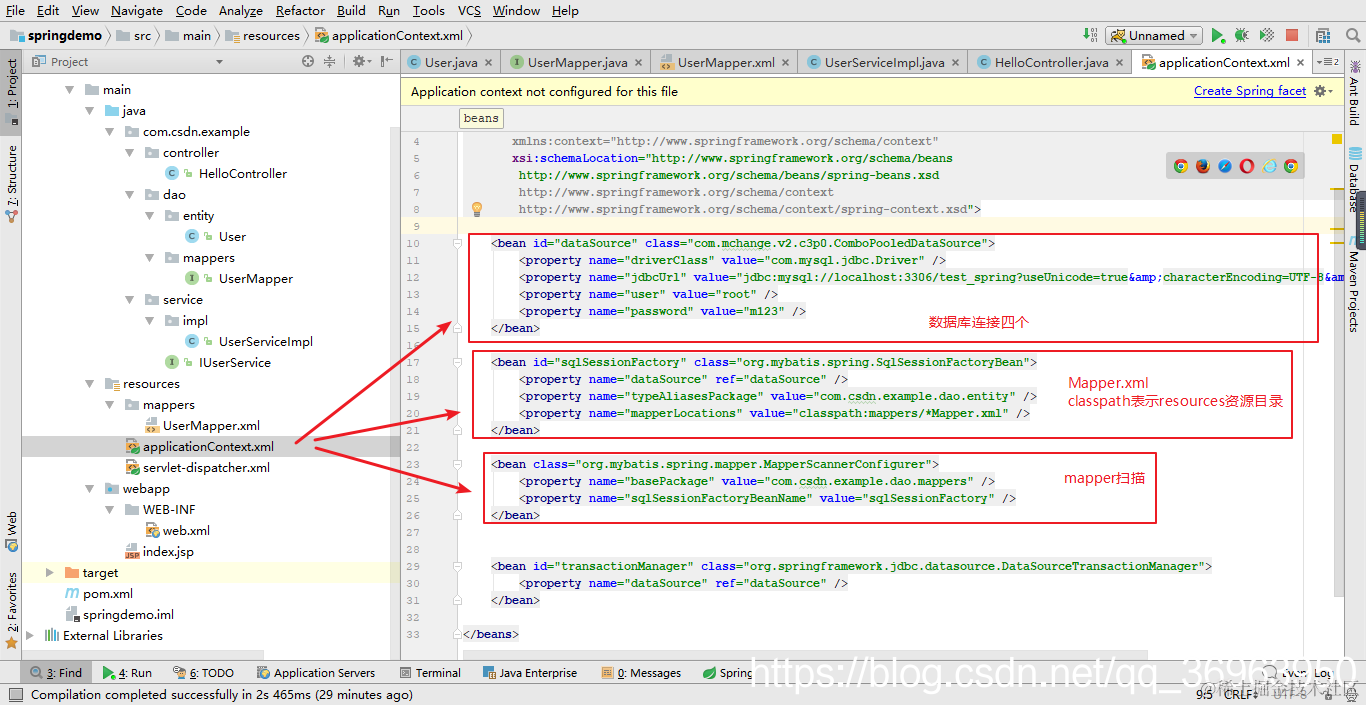The height and width of the screenshot is (705, 1366).
Task: Collapse the webapp folder node
Action: click(90, 489)
